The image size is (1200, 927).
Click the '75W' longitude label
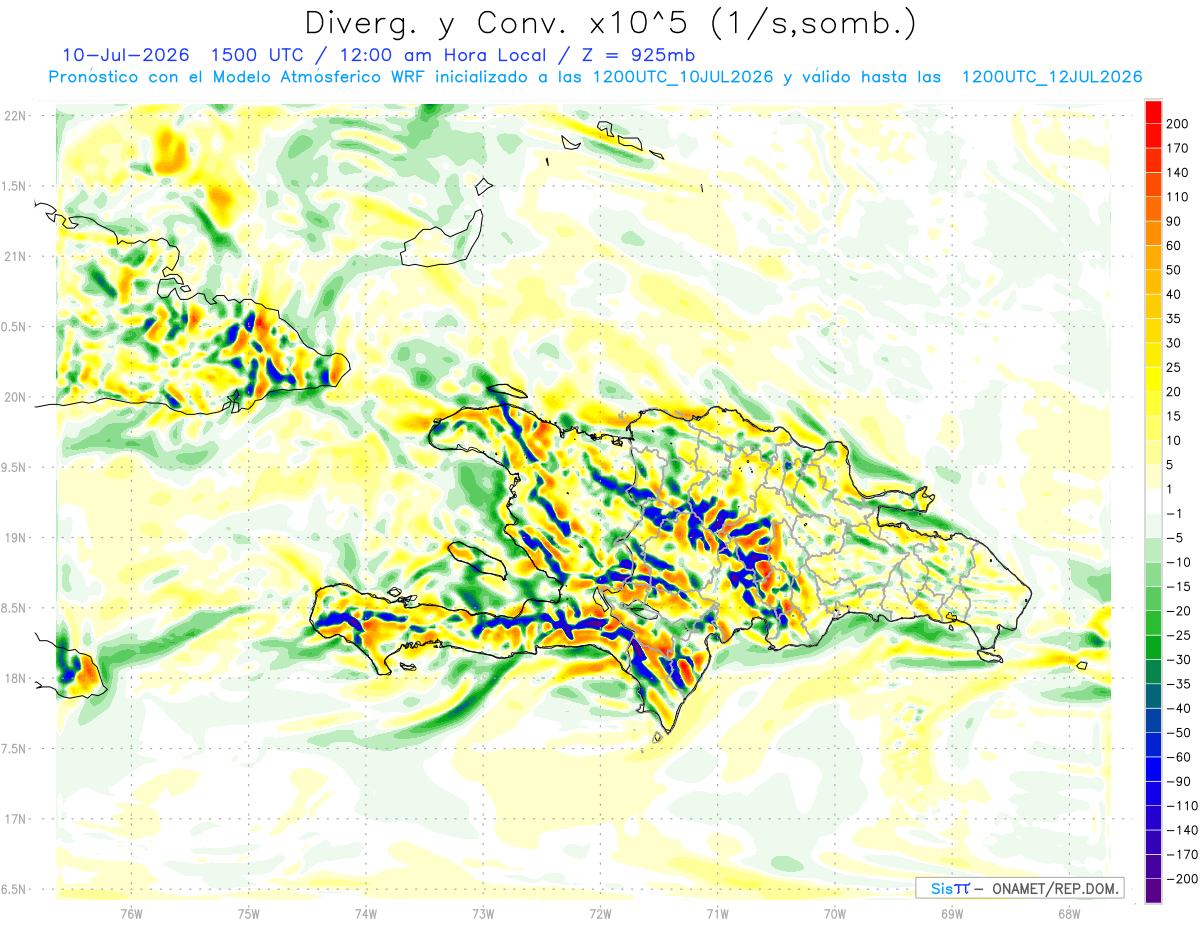coord(249,913)
